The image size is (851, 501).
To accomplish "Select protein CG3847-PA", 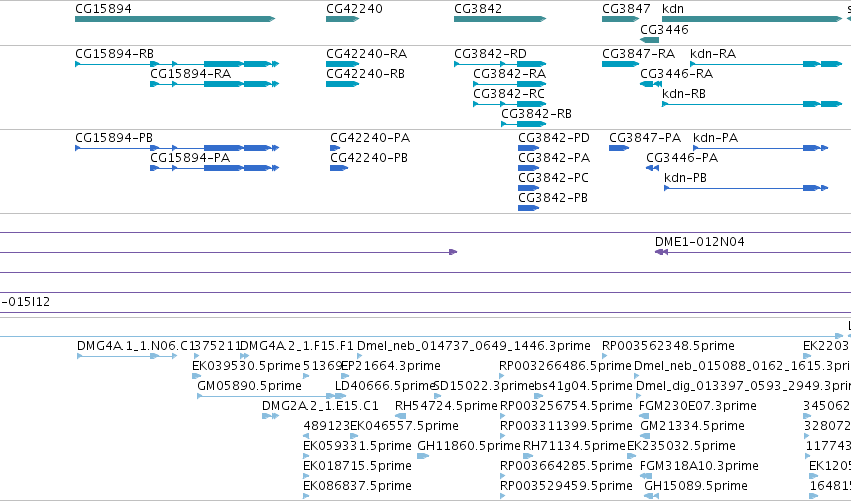I will pyautogui.click(x=645, y=138).
